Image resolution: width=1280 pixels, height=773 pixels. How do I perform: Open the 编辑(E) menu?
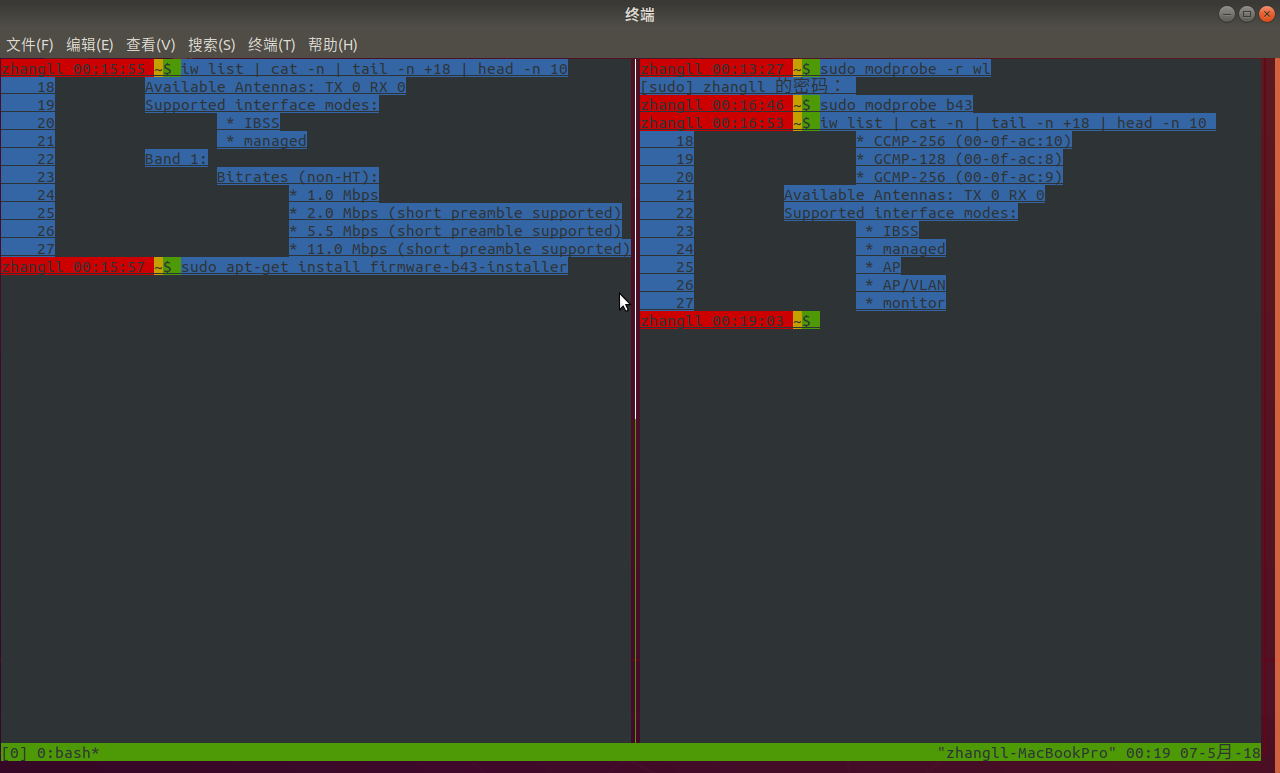(90, 45)
